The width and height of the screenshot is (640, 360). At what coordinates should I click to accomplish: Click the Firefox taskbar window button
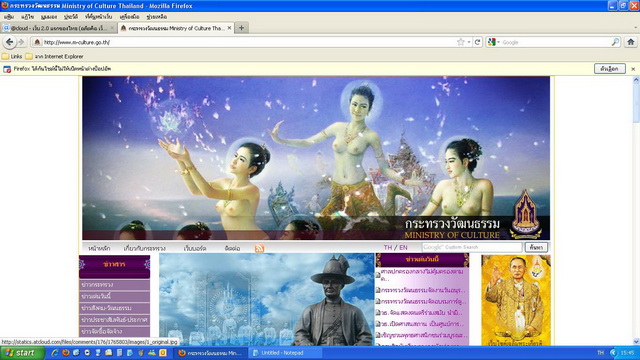click(x=211, y=353)
